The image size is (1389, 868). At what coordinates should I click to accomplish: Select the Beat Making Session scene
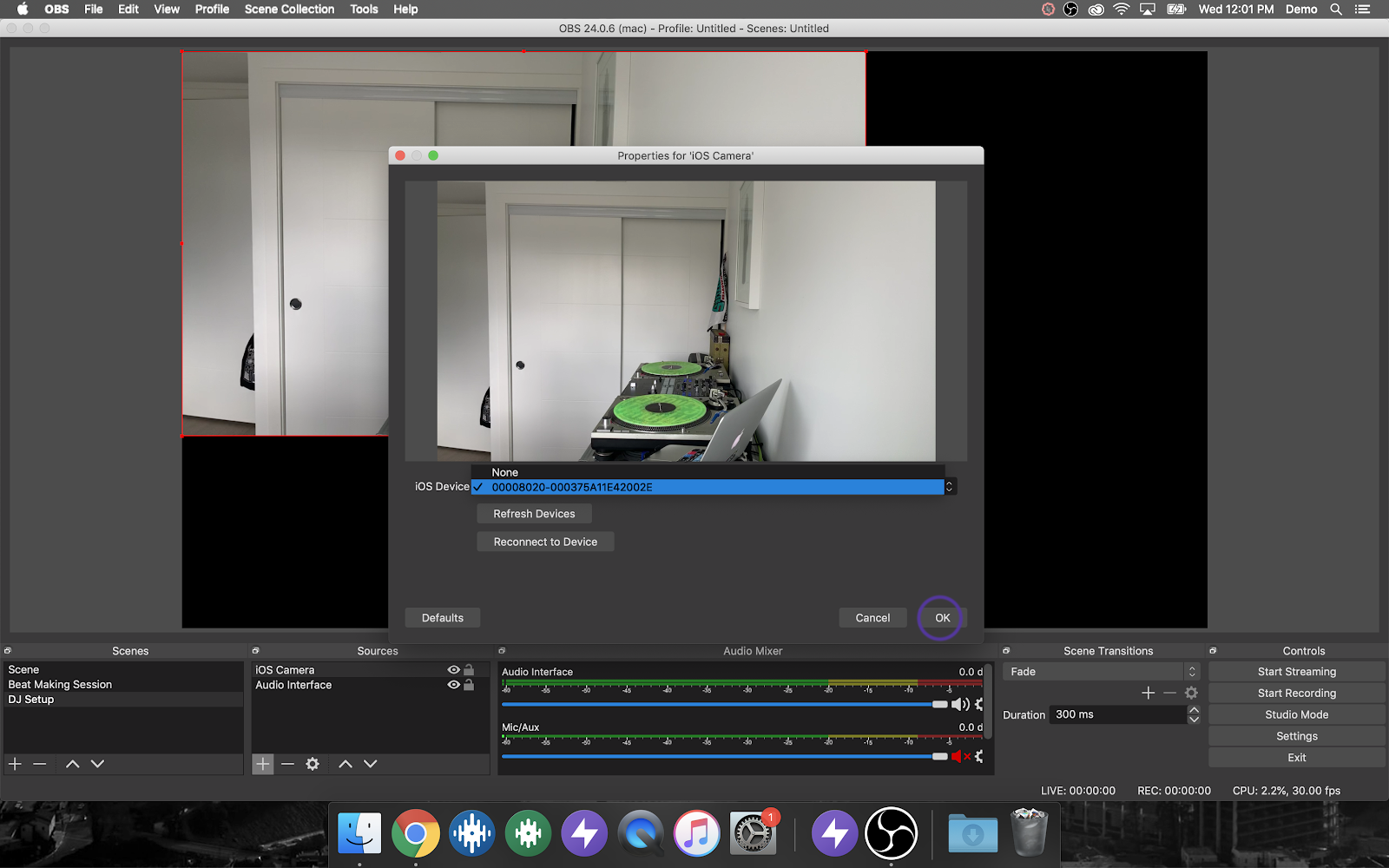coord(123,685)
